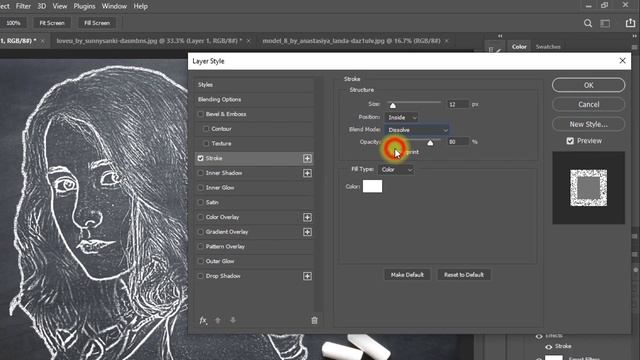Toggle the Preview checkbox
The image size is (640, 360).
(x=570, y=141)
